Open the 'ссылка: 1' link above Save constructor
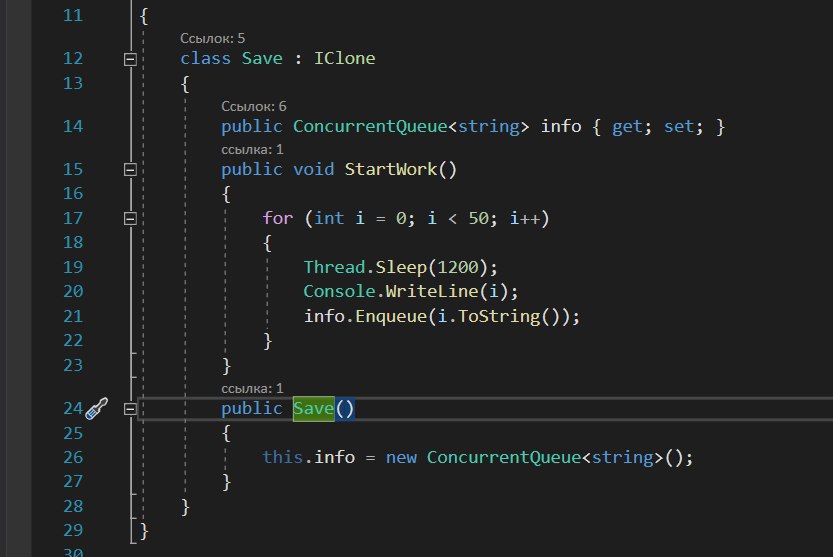The image size is (833, 557). point(252,389)
